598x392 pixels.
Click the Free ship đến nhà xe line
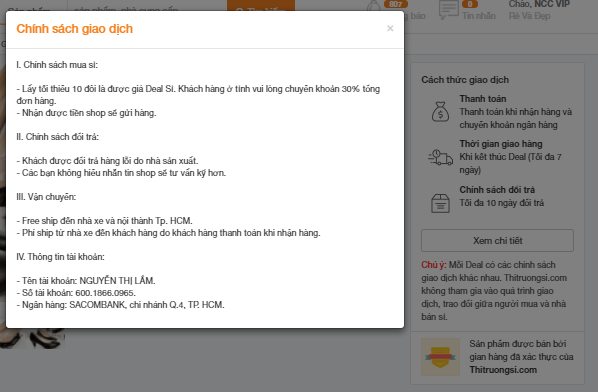click(104, 221)
